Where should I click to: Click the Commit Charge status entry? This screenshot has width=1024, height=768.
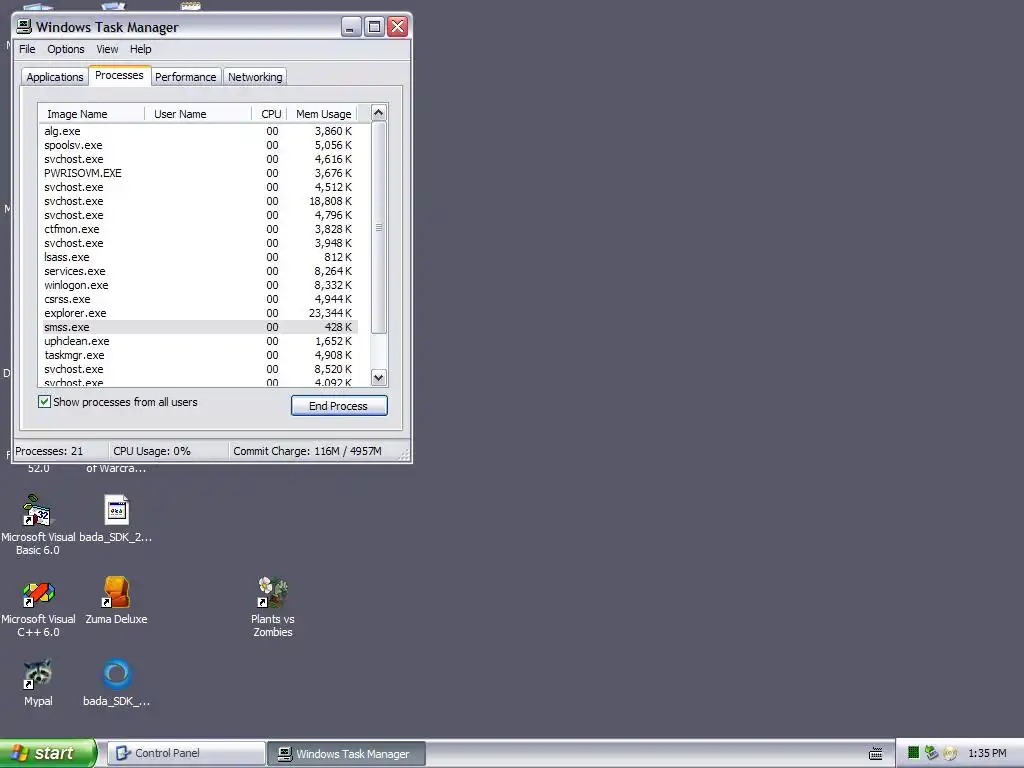point(314,451)
